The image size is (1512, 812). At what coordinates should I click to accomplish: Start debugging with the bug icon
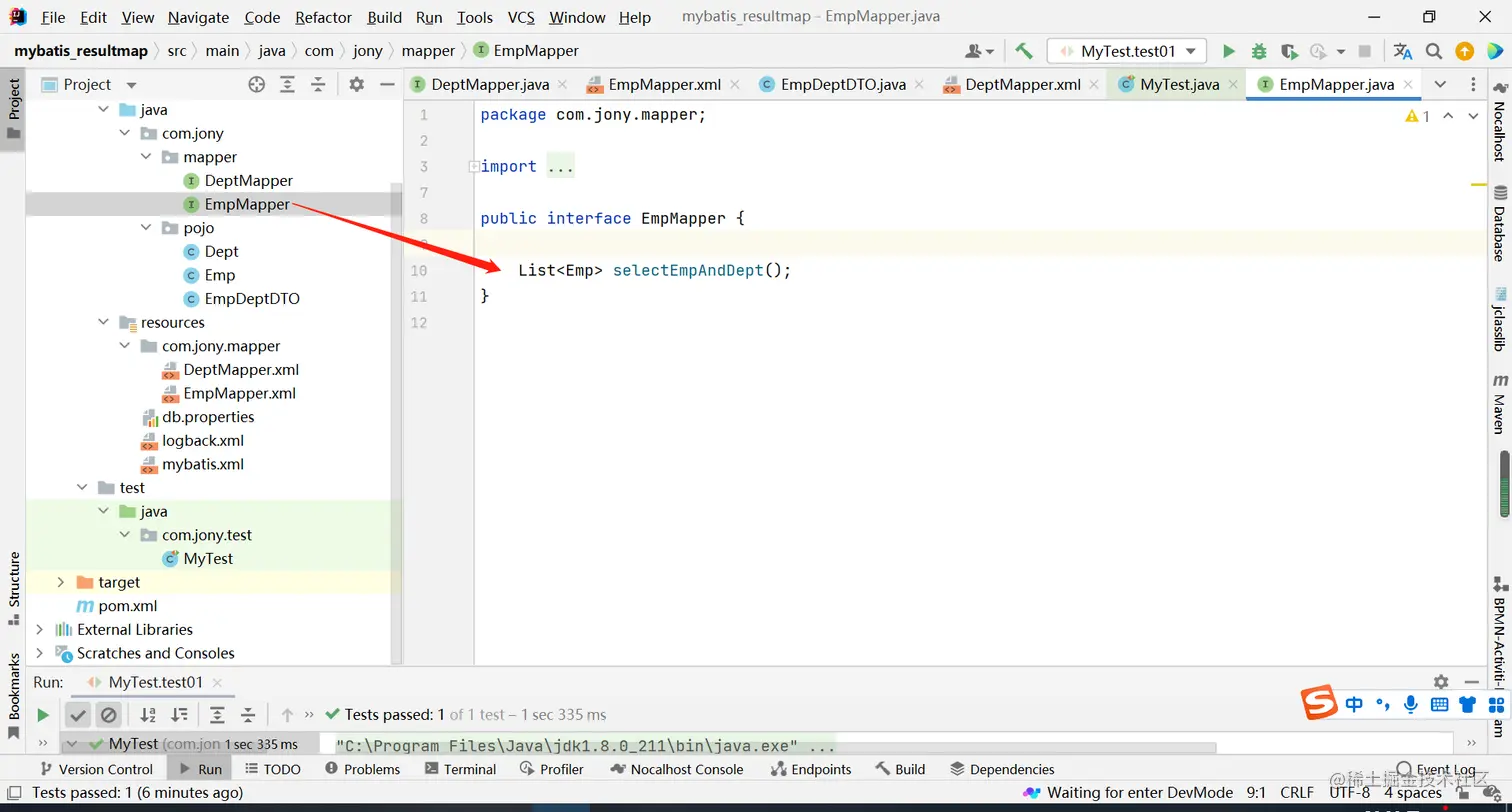[1259, 51]
